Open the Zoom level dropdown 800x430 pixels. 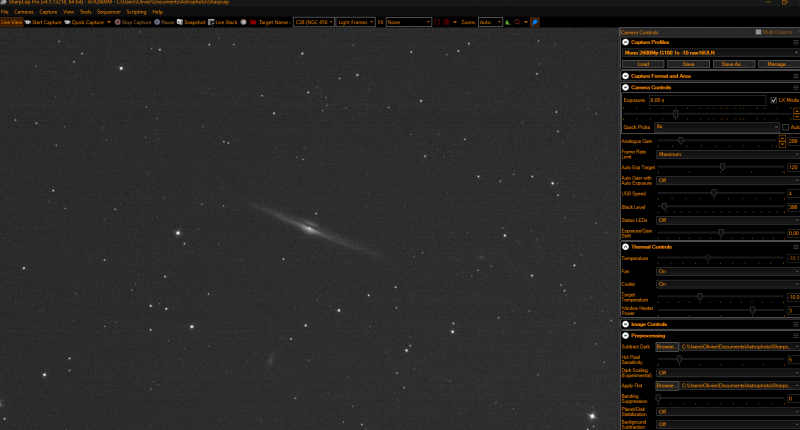490,22
